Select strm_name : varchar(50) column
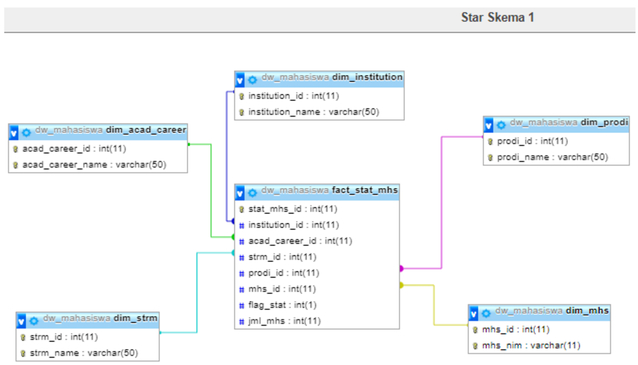The height and width of the screenshot is (365, 638). coord(84,353)
